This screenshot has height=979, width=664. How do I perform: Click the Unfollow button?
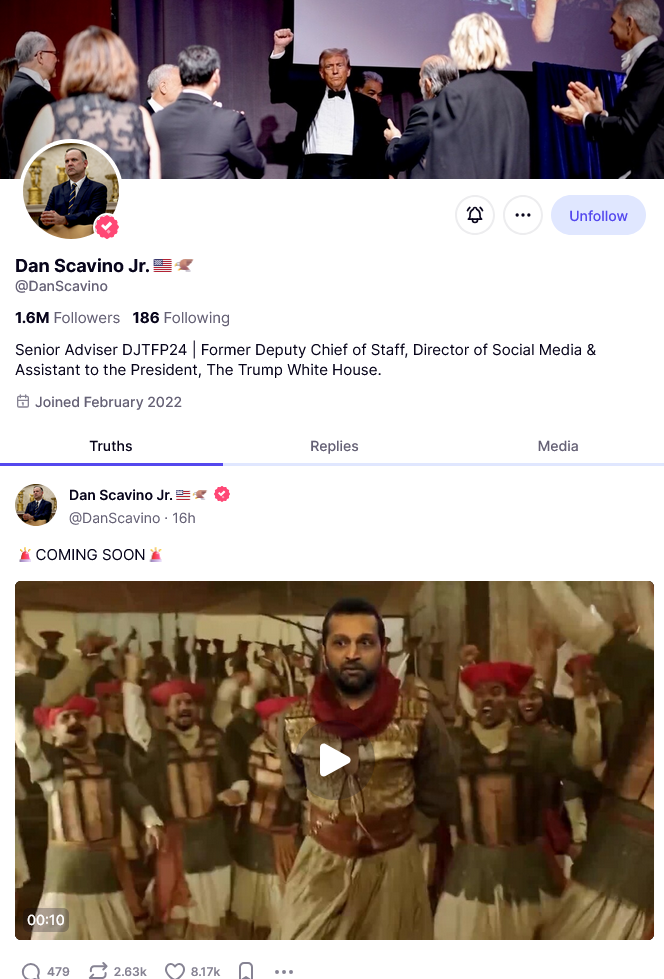(x=598, y=215)
